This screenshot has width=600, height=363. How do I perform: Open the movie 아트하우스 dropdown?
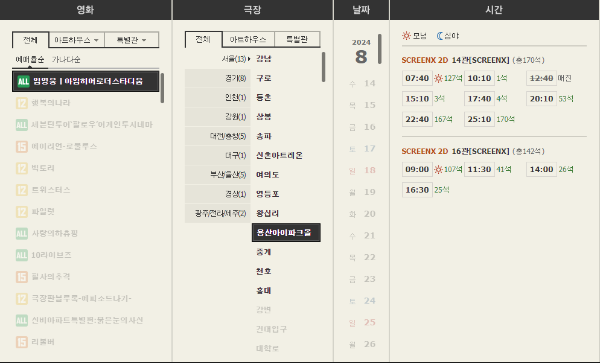(x=77, y=40)
